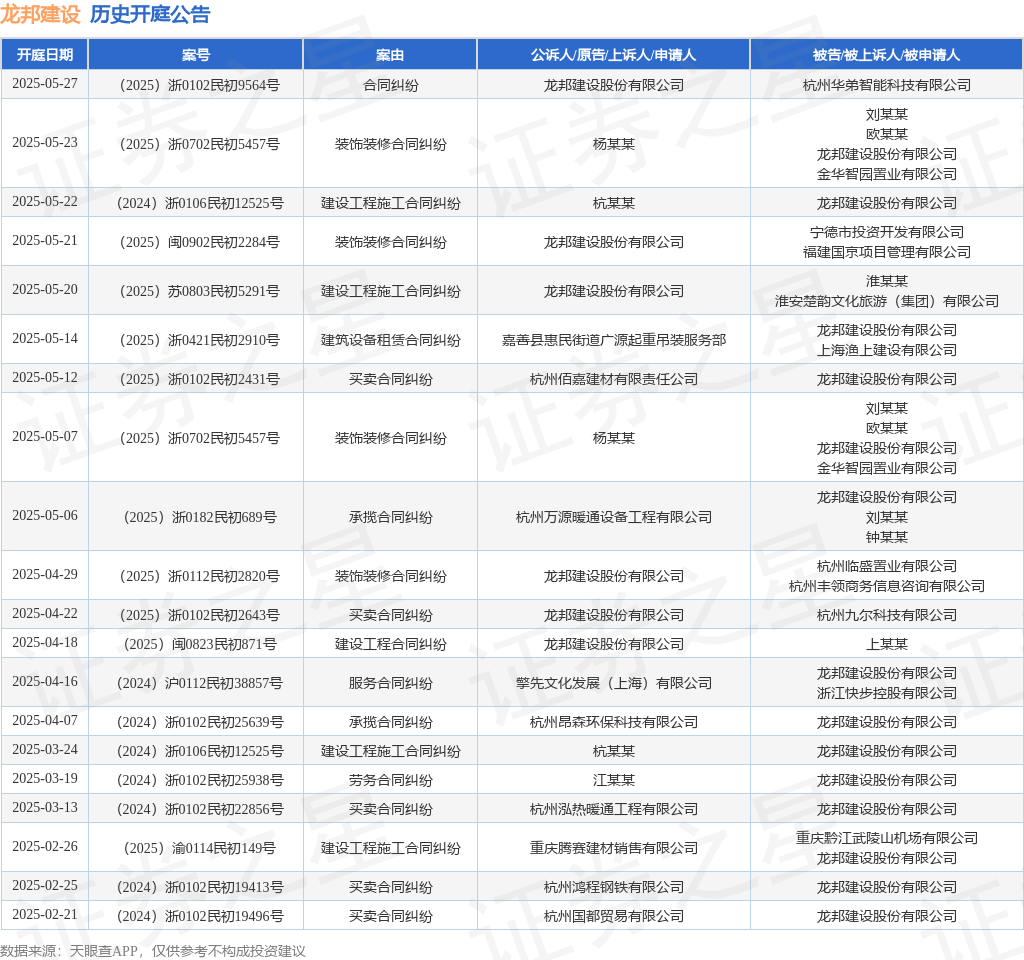
Task: Click 重庆腾赛建材销售有限公司
Action: (613, 848)
